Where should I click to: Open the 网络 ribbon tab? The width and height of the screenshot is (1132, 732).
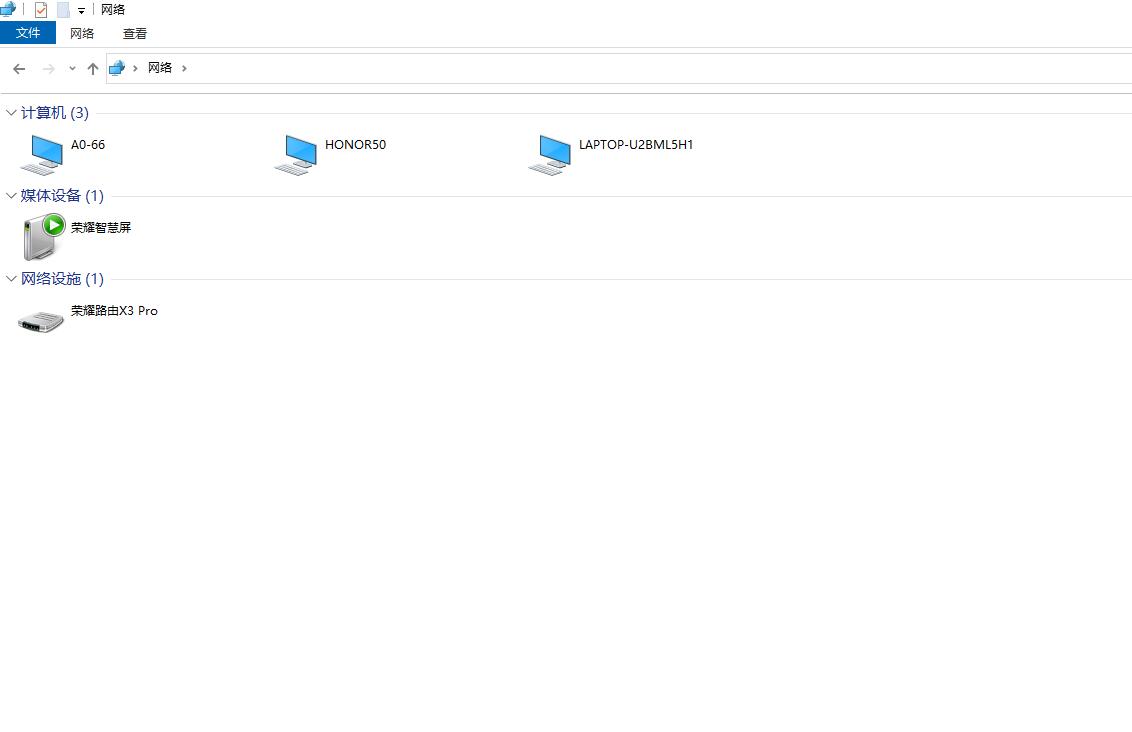82,33
